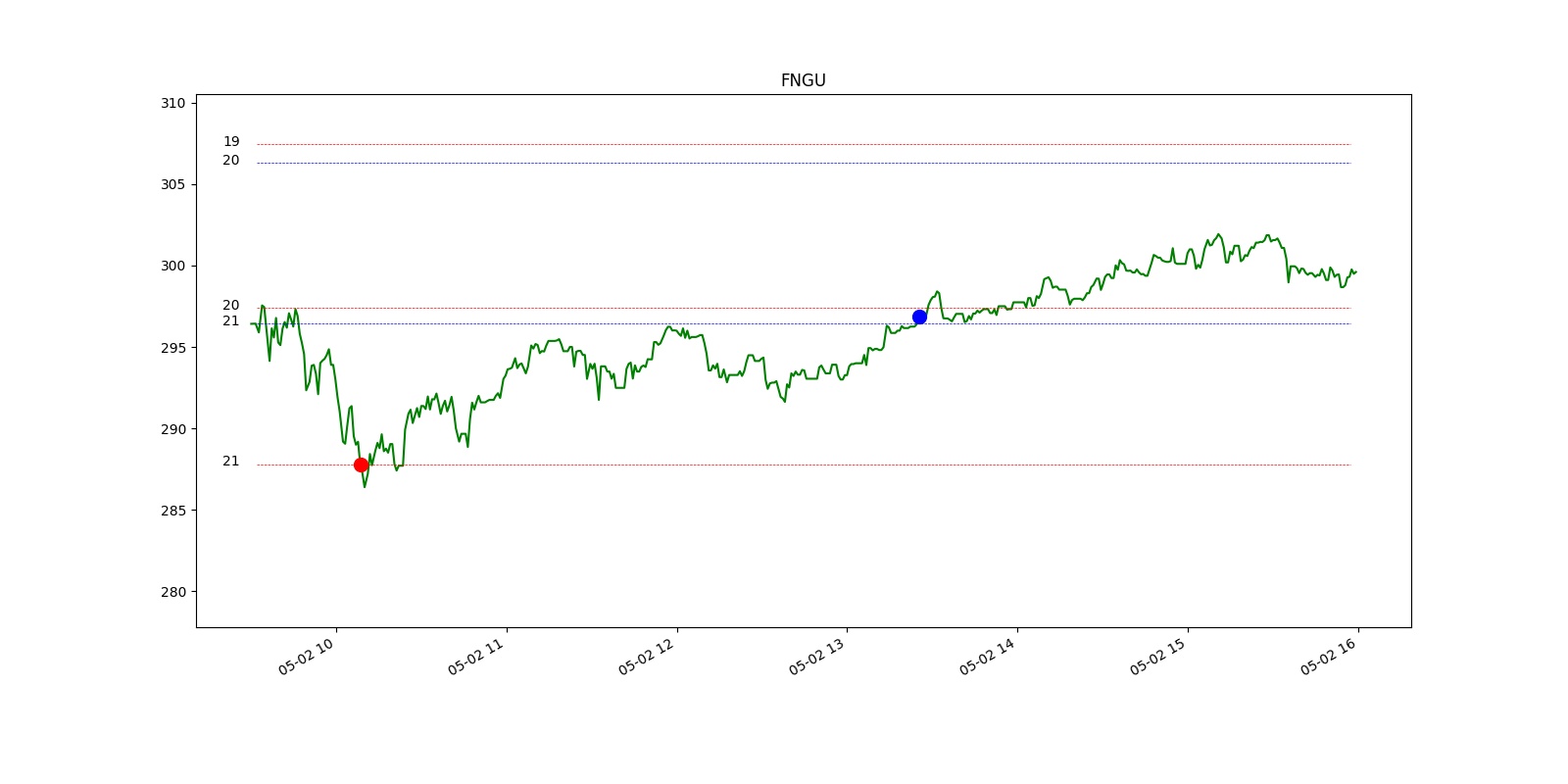Screen dimensions: 1568x784
Task: Click the 295 y-axis tick label
Action: tap(172, 347)
